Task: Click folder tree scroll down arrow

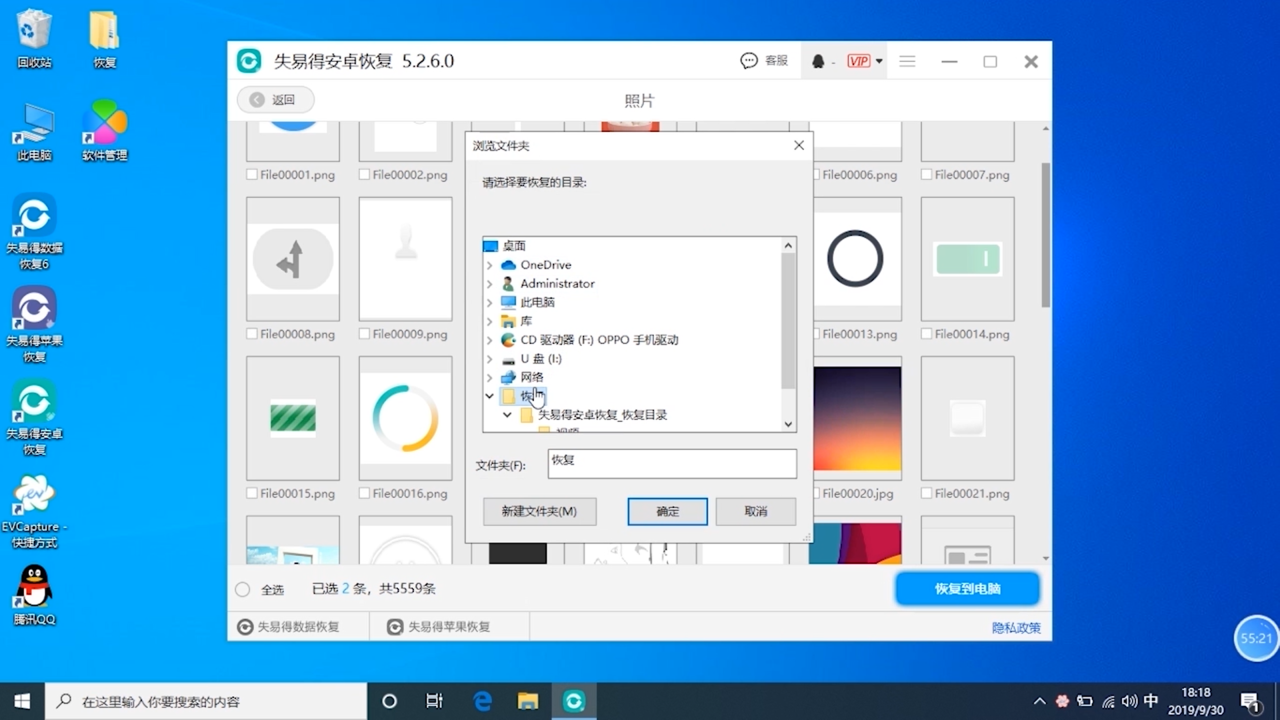Action: (x=788, y=424)
